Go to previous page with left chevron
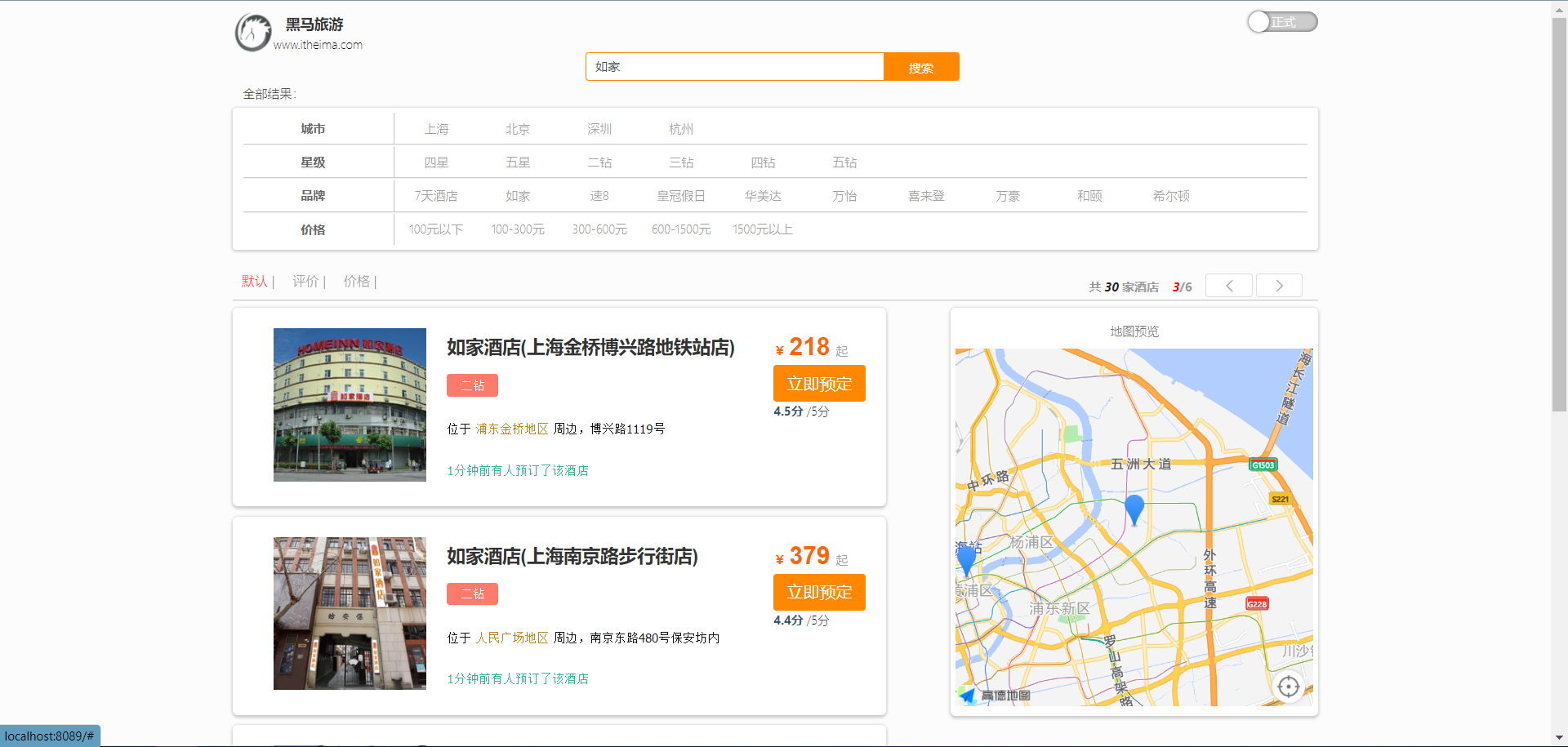 (x=1229, y=286)
